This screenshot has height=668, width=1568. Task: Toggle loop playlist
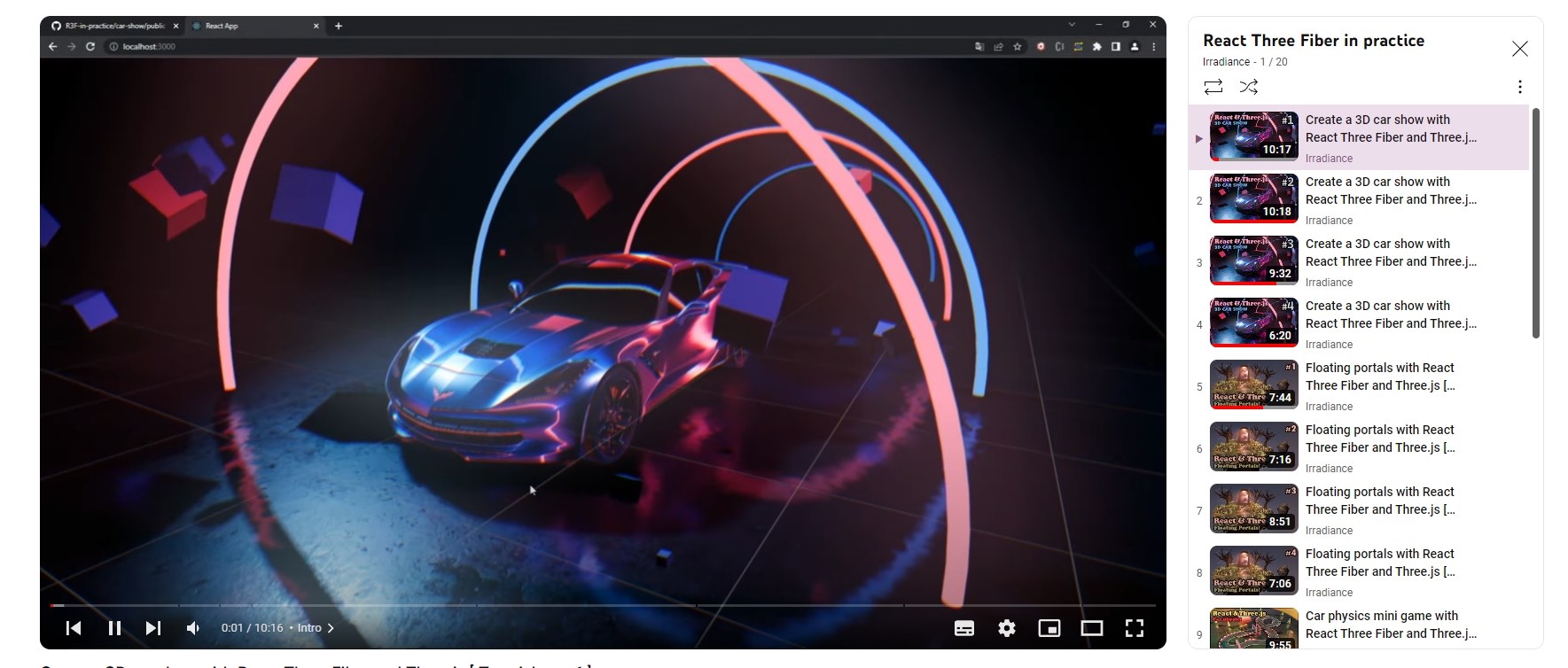[x=1213, y=86]
